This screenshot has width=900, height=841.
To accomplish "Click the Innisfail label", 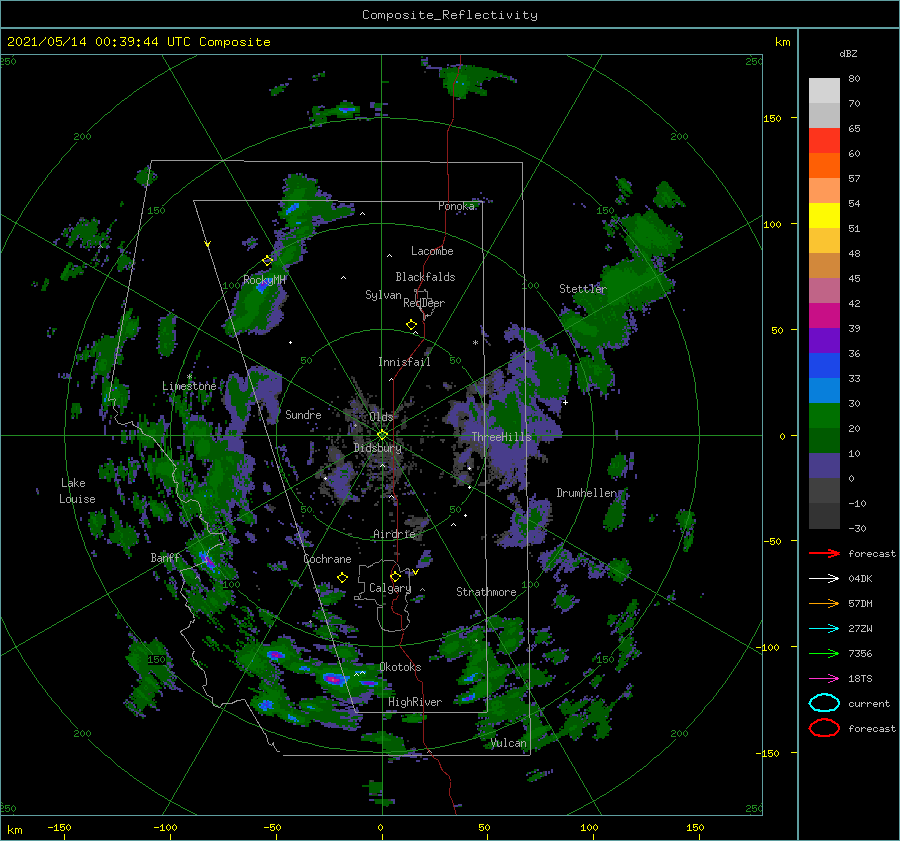I will (404, 362).
